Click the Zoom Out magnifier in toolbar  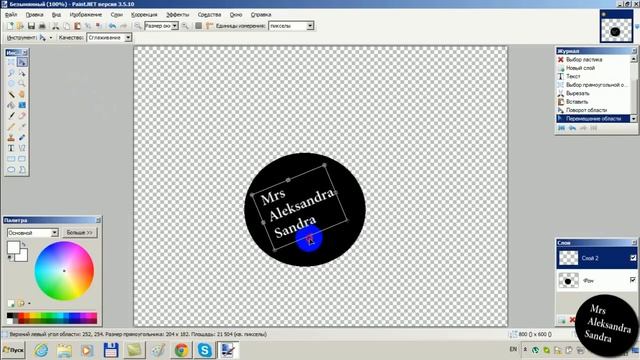[x=138, y=26]
